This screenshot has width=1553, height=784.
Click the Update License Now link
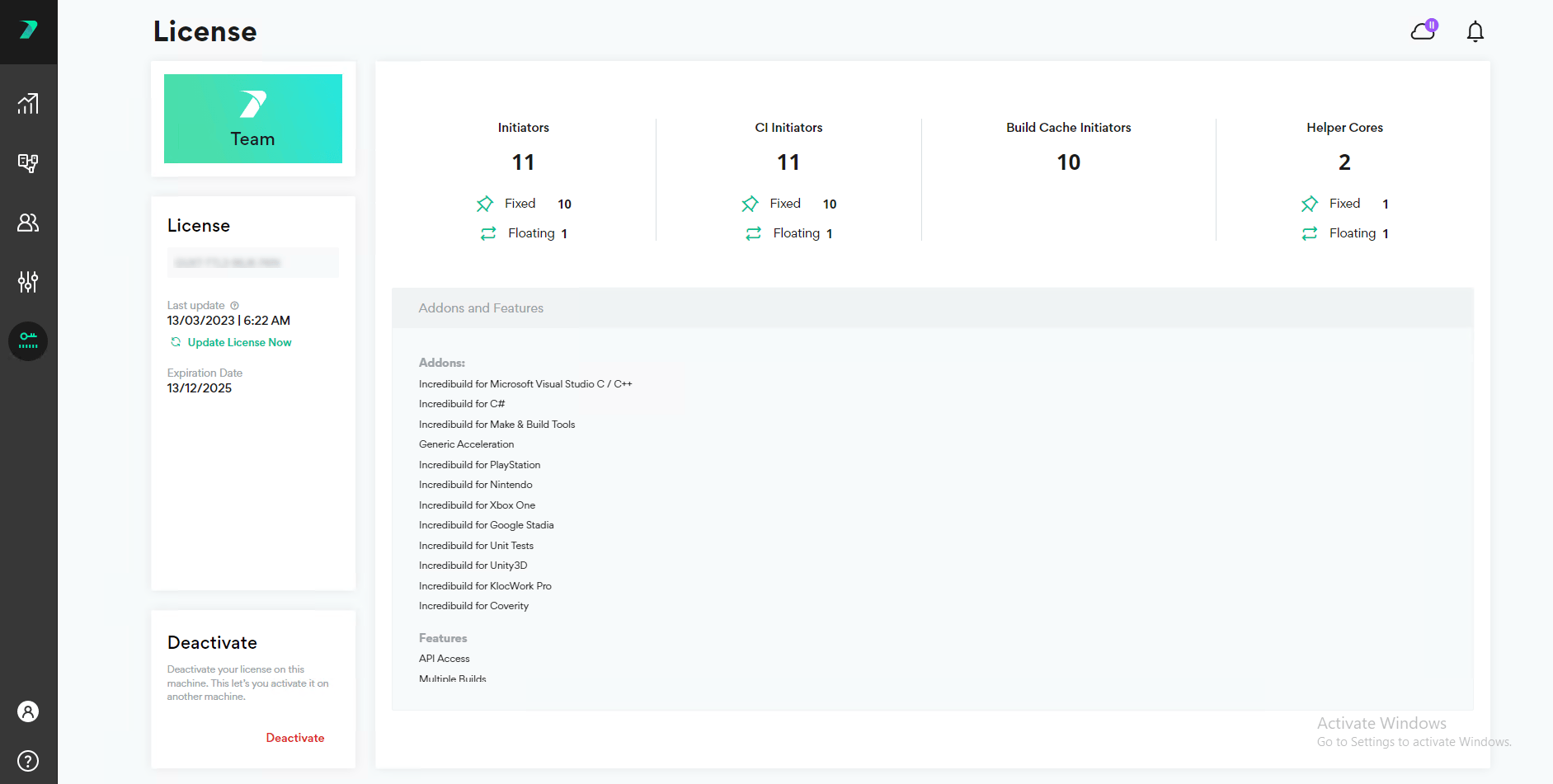(239, 342)
